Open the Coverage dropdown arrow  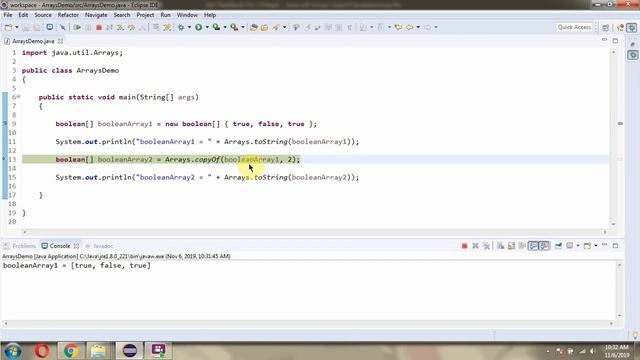pyautogui.click(x=225, y=27)
